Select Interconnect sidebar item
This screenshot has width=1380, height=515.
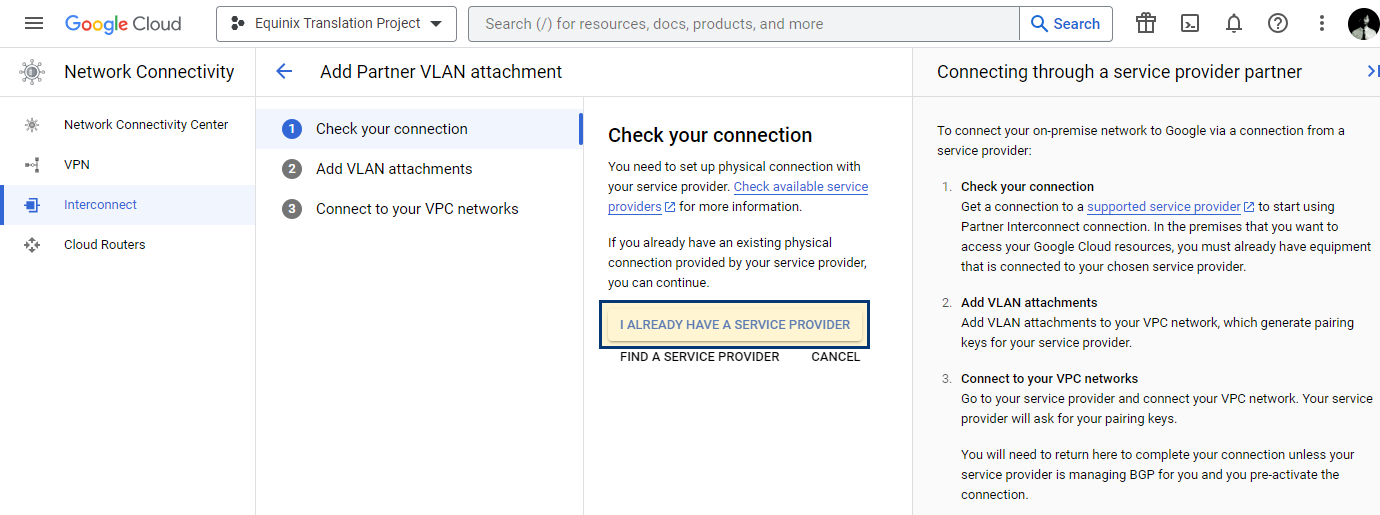click(128, 205)
